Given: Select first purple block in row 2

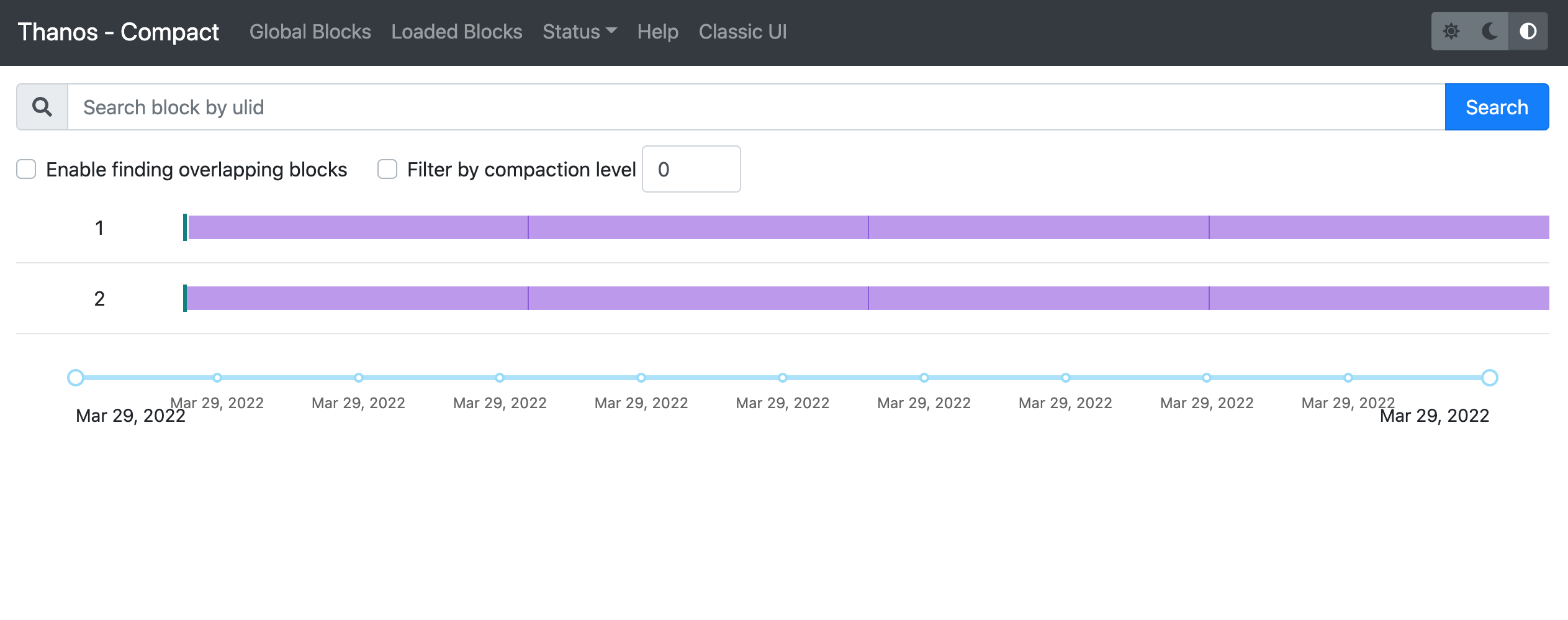Looking at the screenshot, I should coord(358,298).
